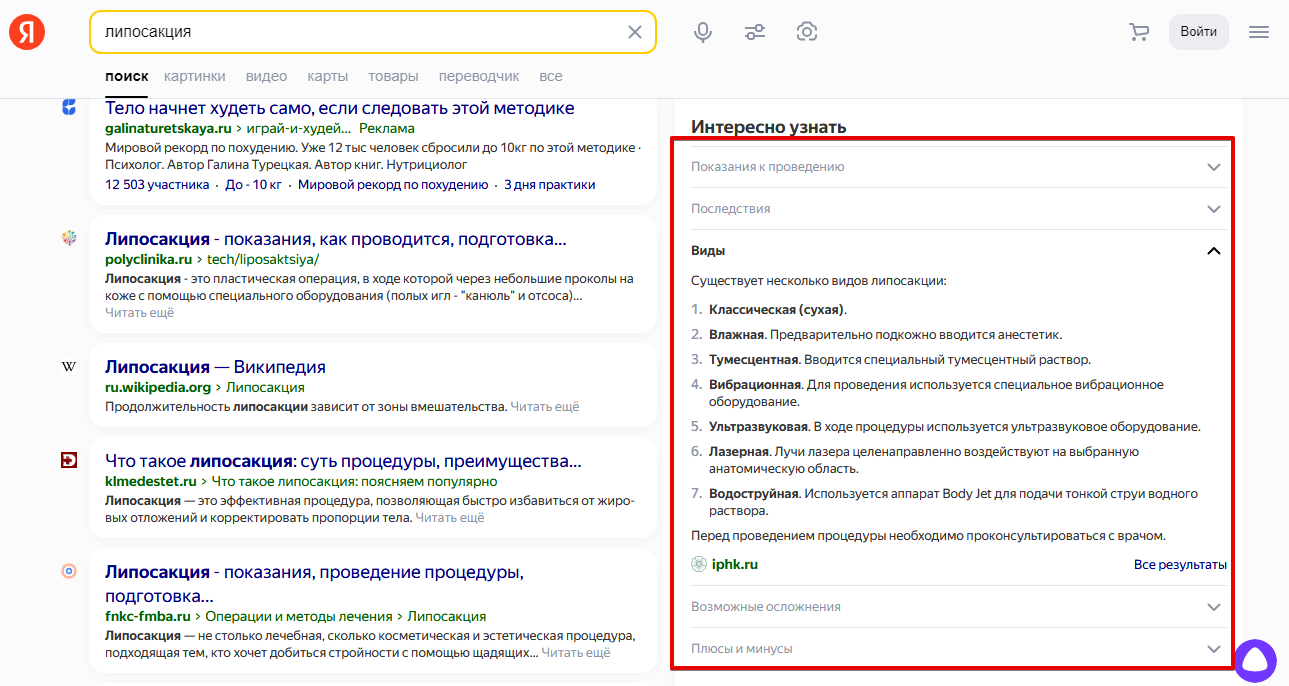Open fnkc-fmba Липосакция result title
This screenshot has height=686, width=1289.
pyautogui.click(x=314, y=584)
